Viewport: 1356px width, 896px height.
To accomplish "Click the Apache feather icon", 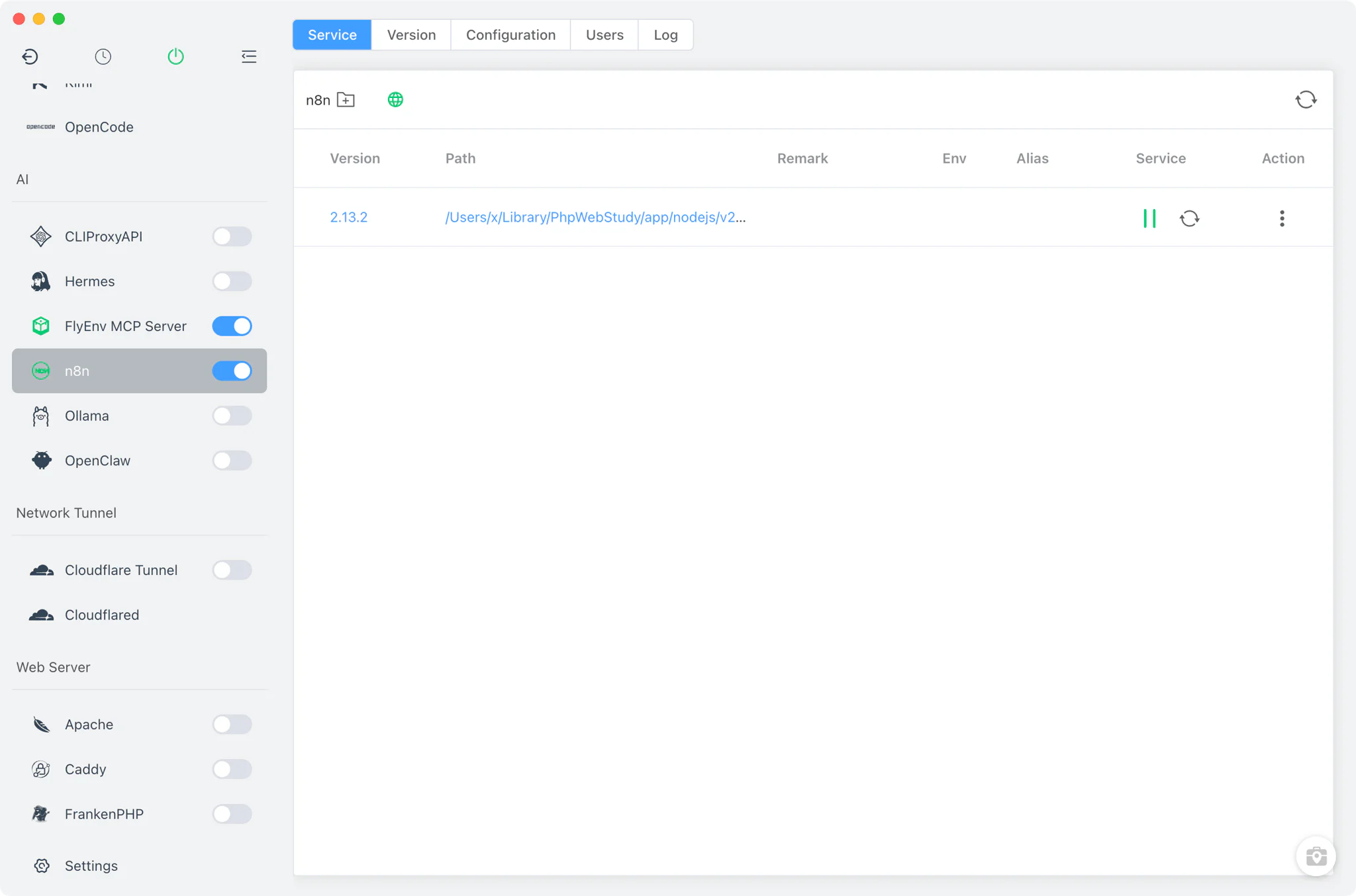I will click(x=41, y=725).
